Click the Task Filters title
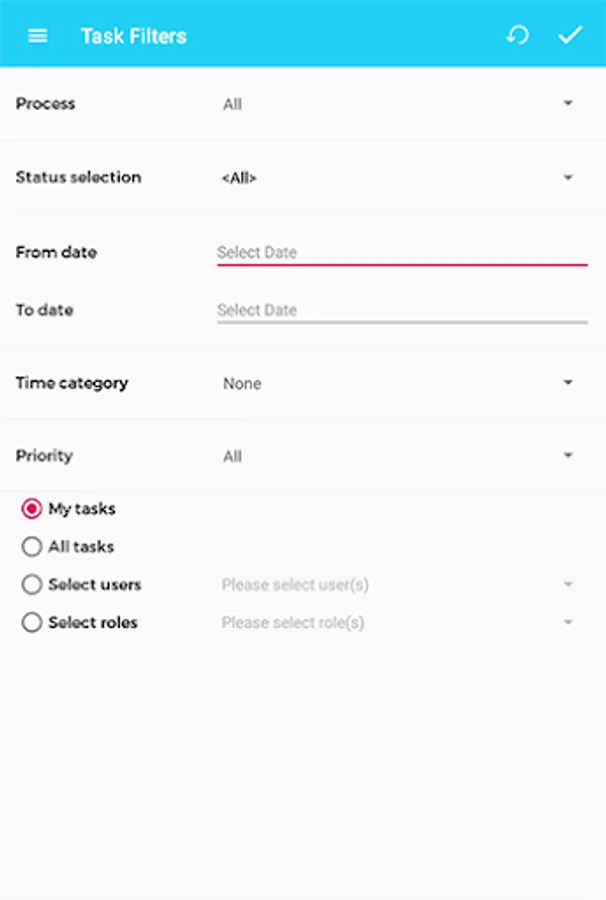The image size is (606, 900). [134, 36]
